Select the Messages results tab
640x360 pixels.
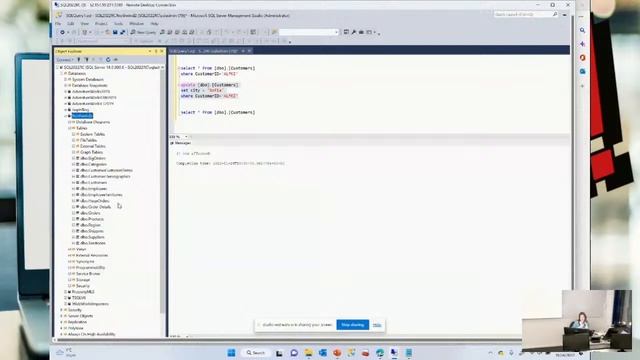(x=181, y=143)
